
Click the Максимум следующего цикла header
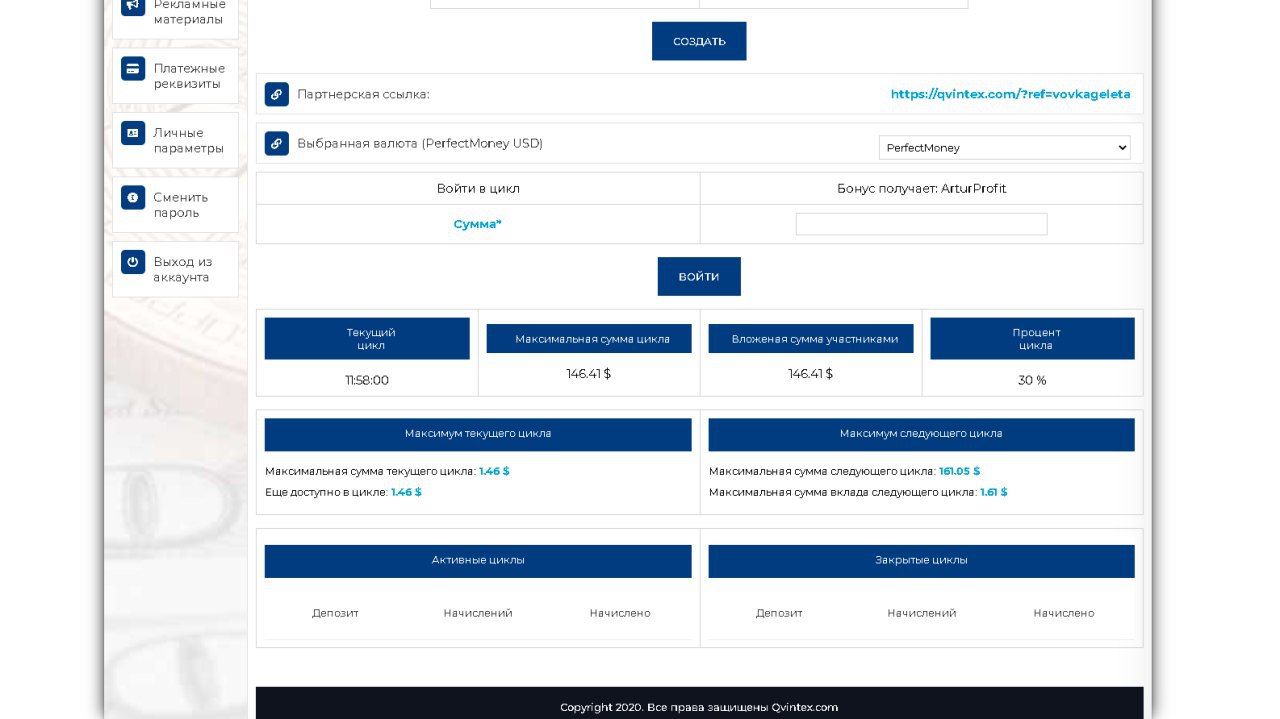(921, 434)
